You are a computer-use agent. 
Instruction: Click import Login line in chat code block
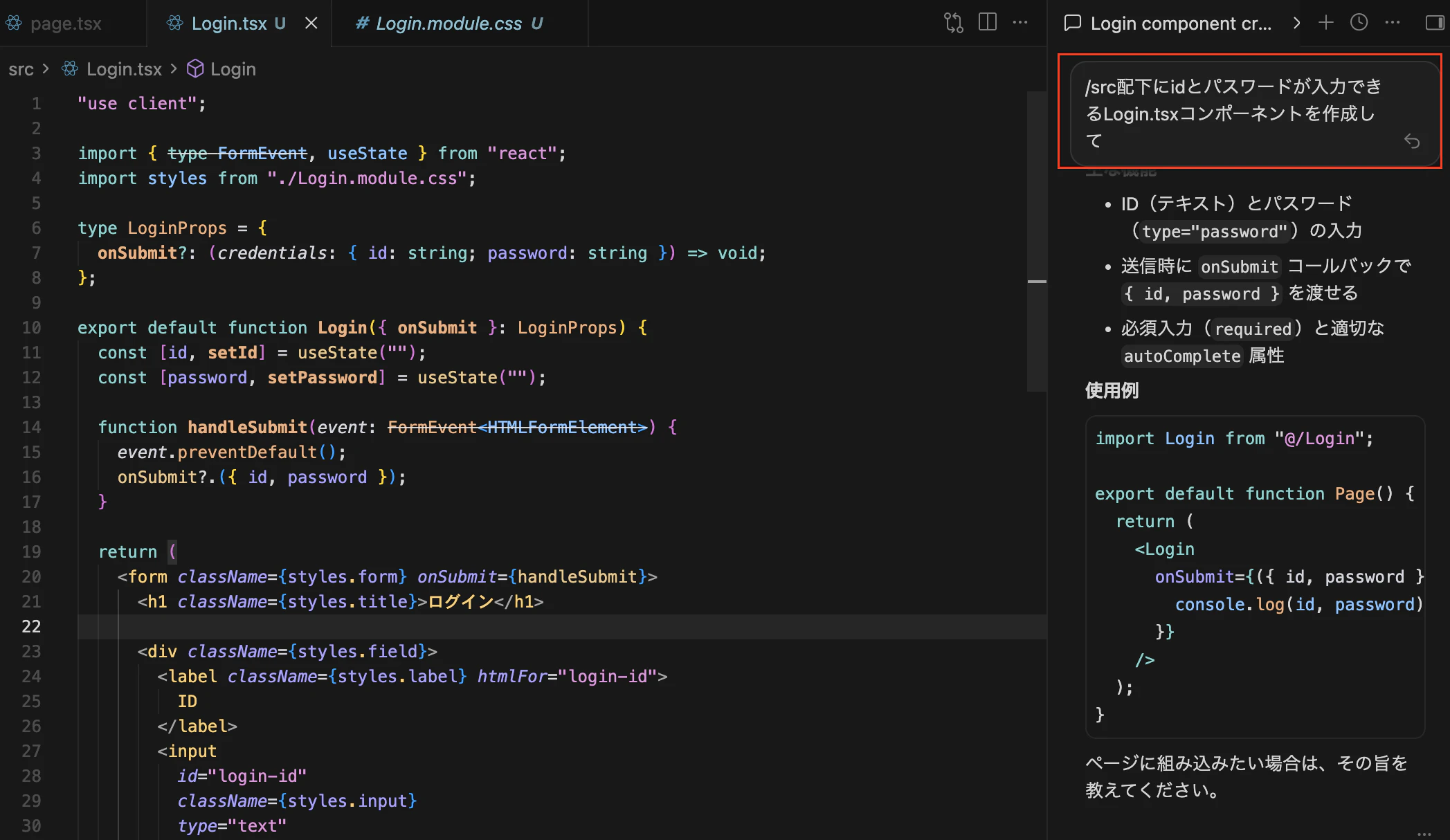coord(1234,439)
